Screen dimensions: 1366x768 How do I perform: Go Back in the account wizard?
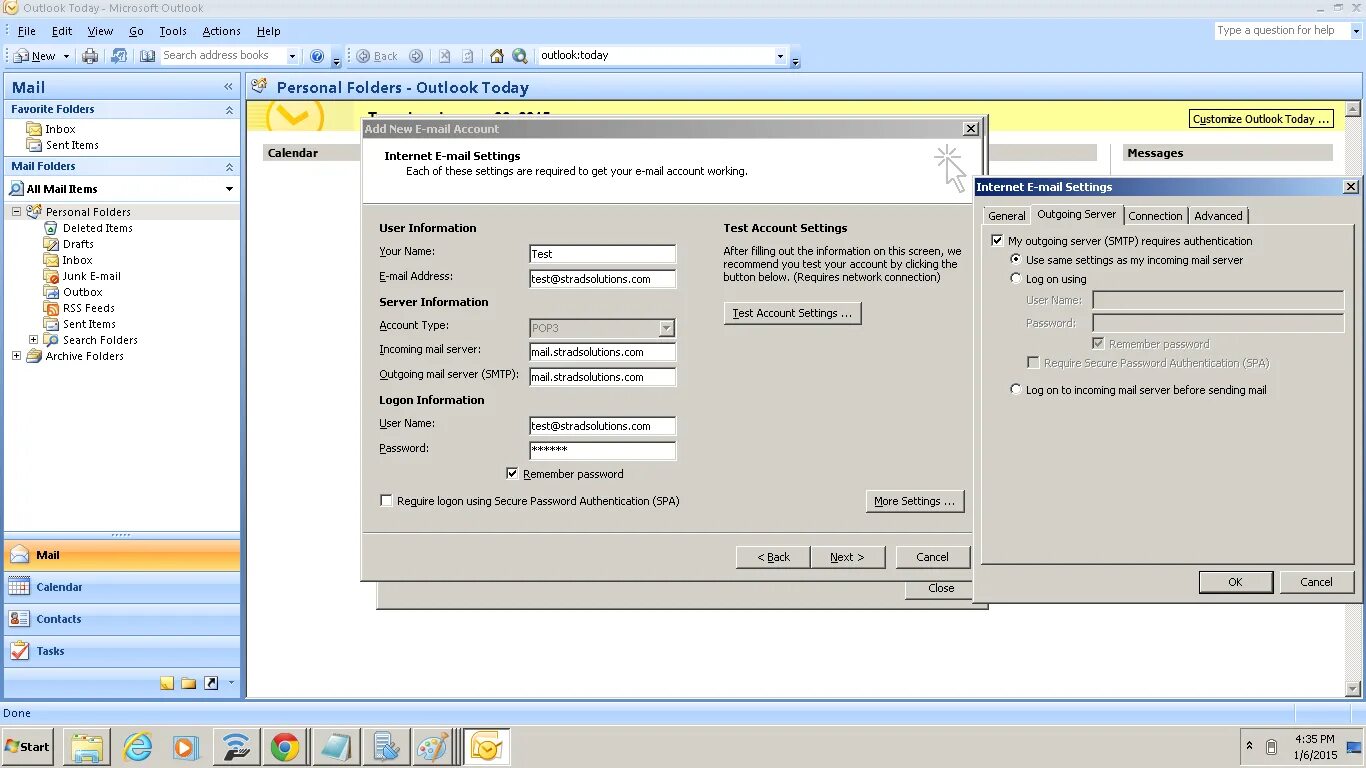click(x=773, y=557)
